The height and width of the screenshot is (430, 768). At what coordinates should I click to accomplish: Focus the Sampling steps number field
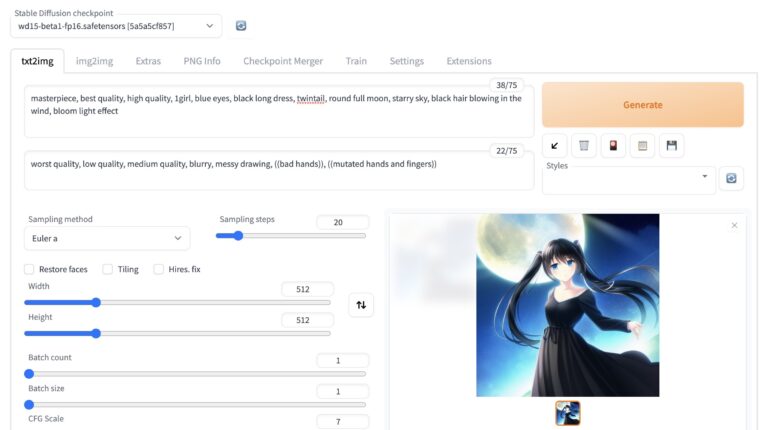342,222
